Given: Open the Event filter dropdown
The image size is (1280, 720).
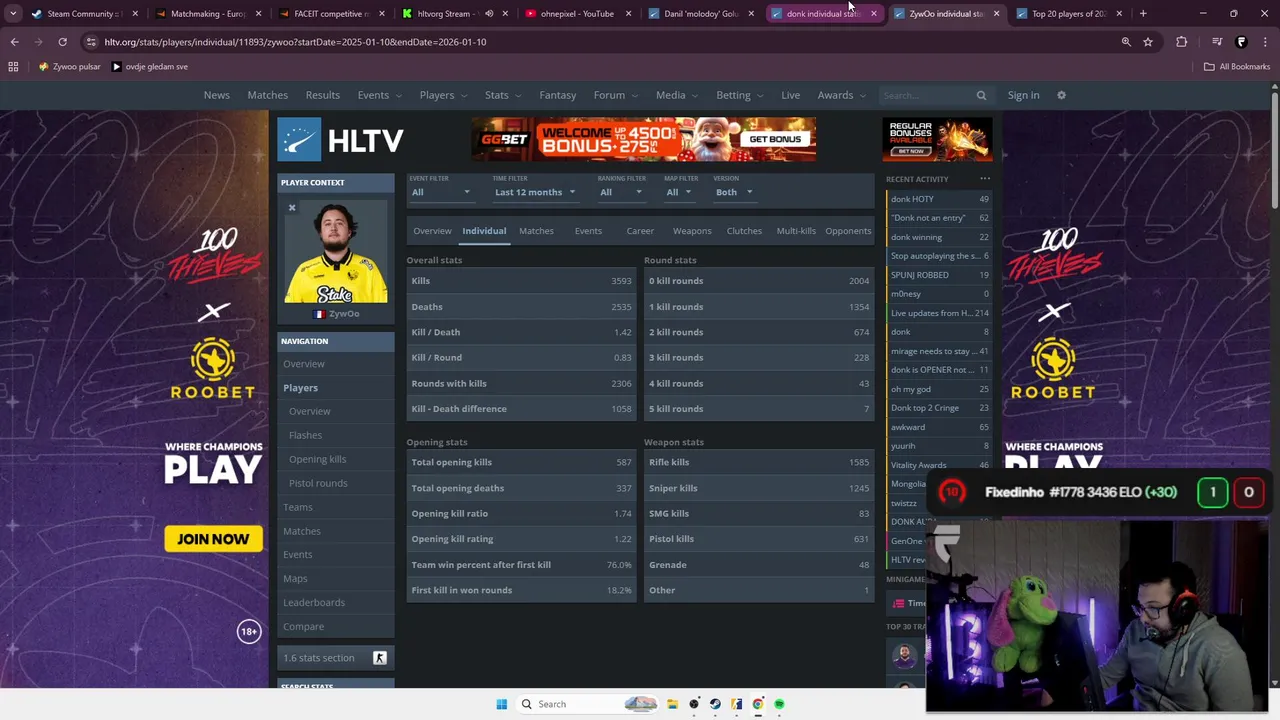Looking at the screenshot, I should (x=440, y=192).
